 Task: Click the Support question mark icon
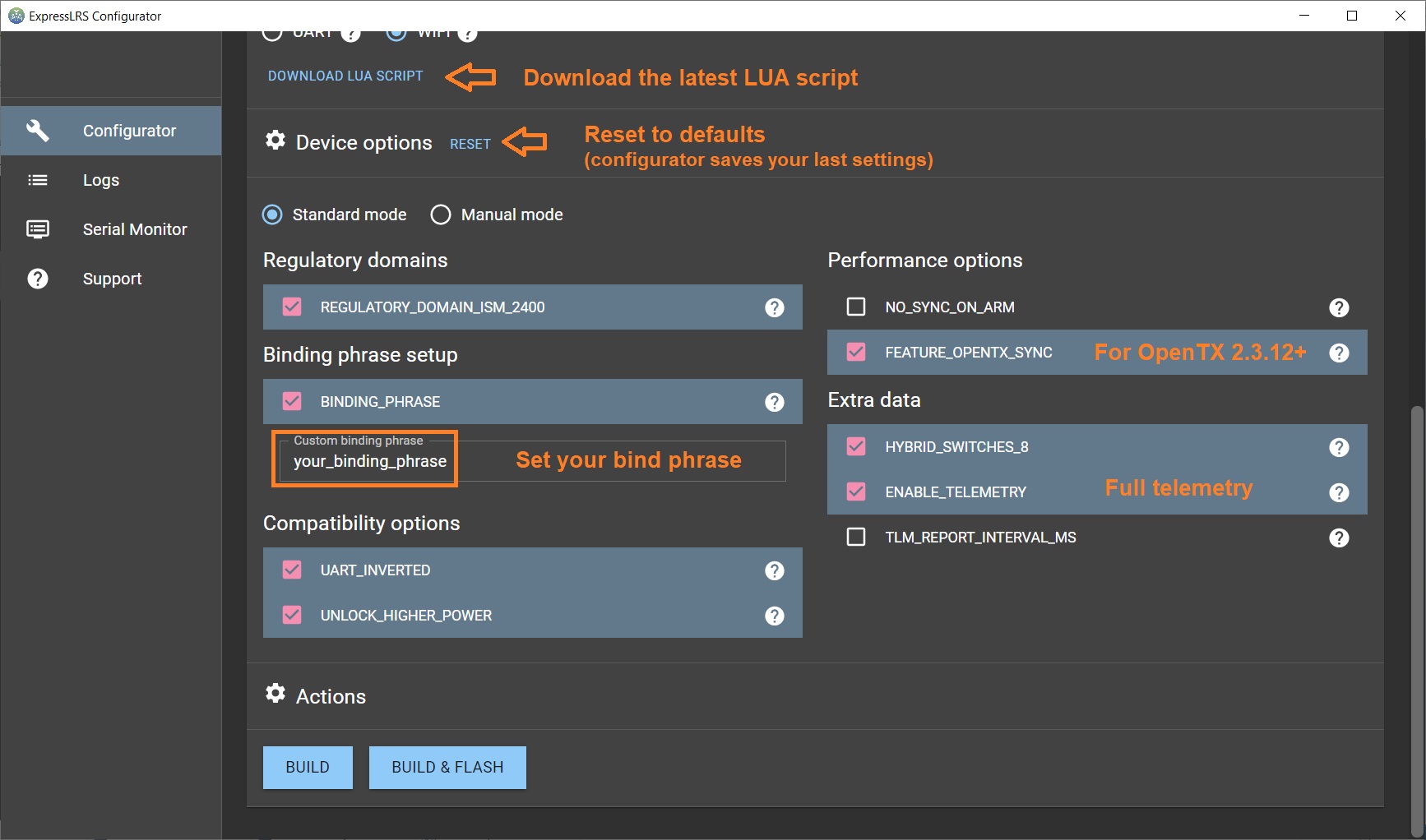click(x=38, y=279)
